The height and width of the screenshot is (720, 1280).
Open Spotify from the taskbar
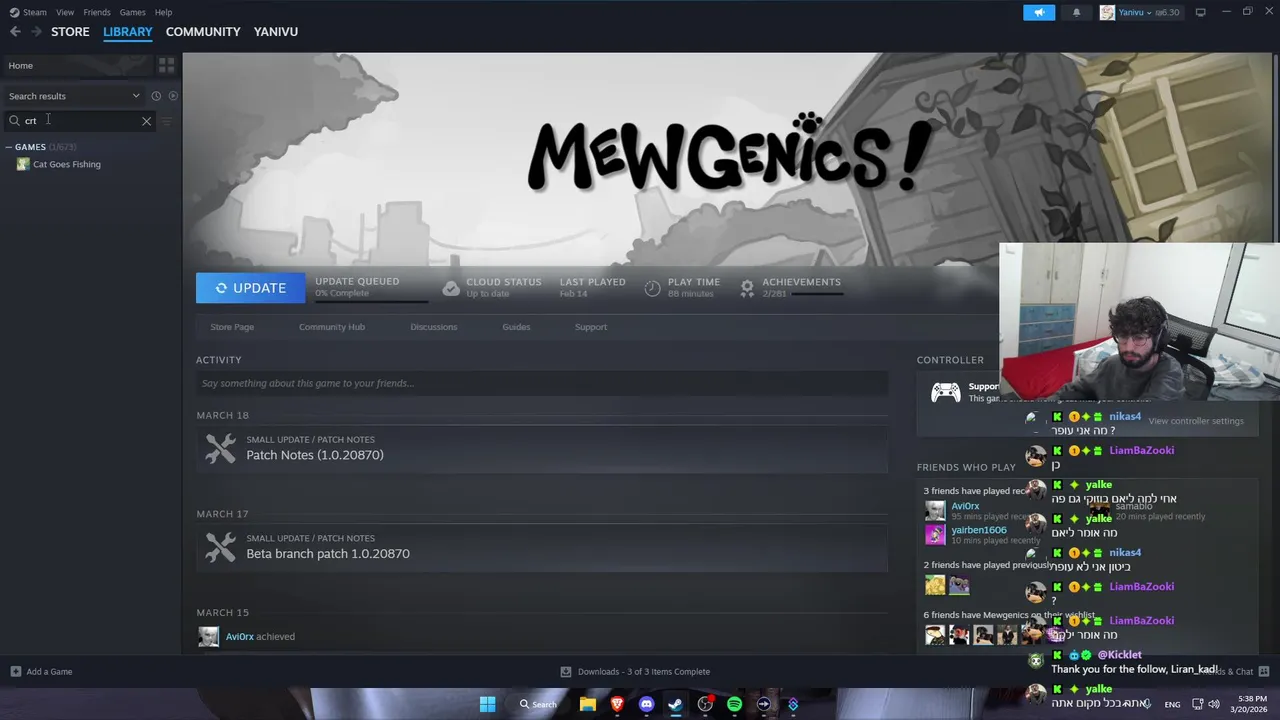click(x=734, y=704)
